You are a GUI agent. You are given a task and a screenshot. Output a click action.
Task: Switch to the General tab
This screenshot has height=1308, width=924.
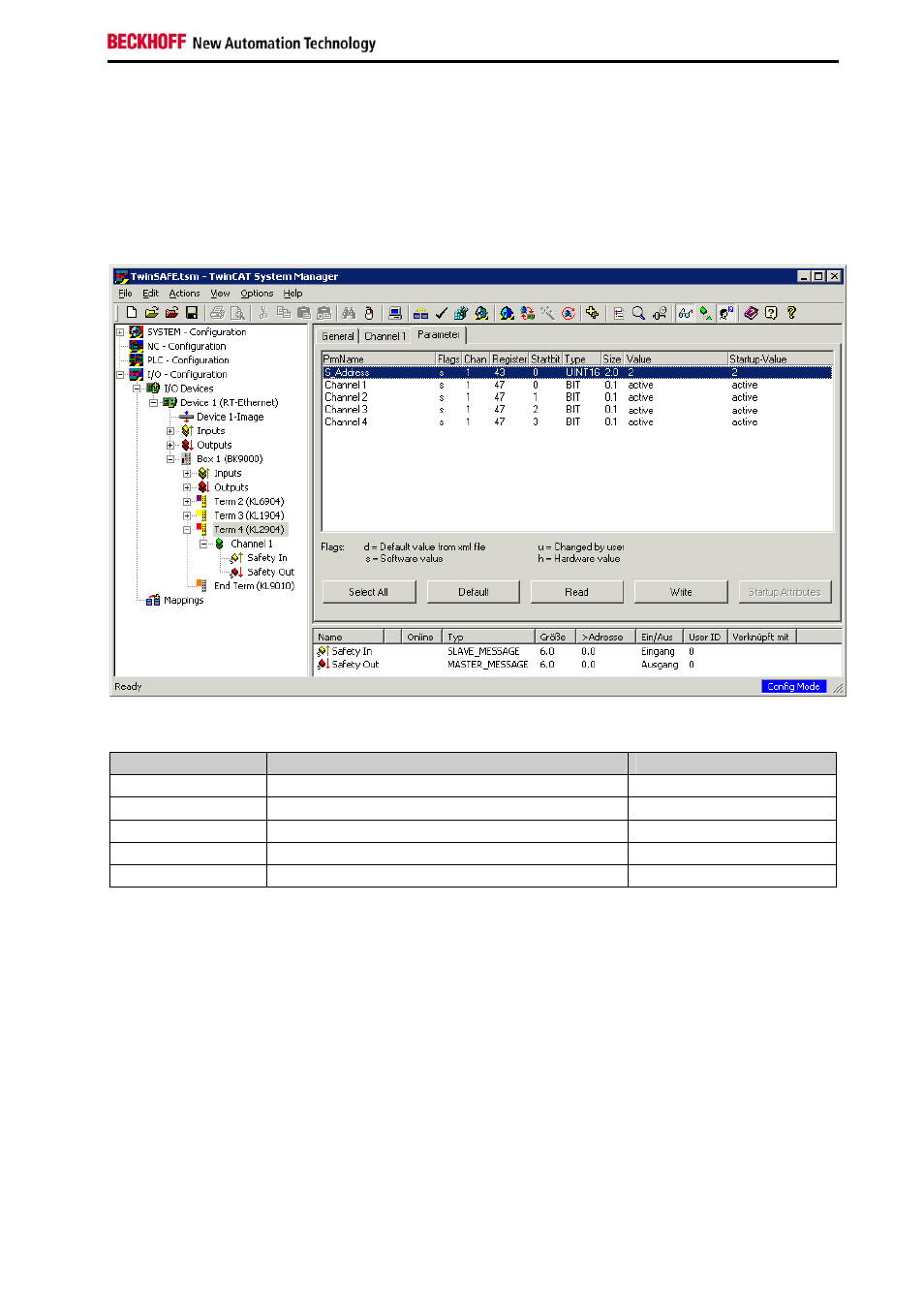coord(338,336)
